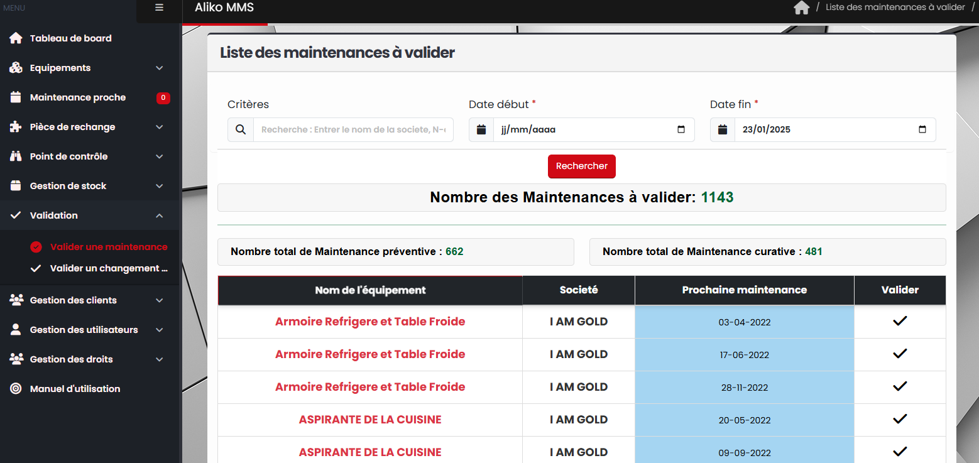The image size is (979, 463).
Task: Open the Date fin calendar picker icon
Action: click(x=921, y=130)
